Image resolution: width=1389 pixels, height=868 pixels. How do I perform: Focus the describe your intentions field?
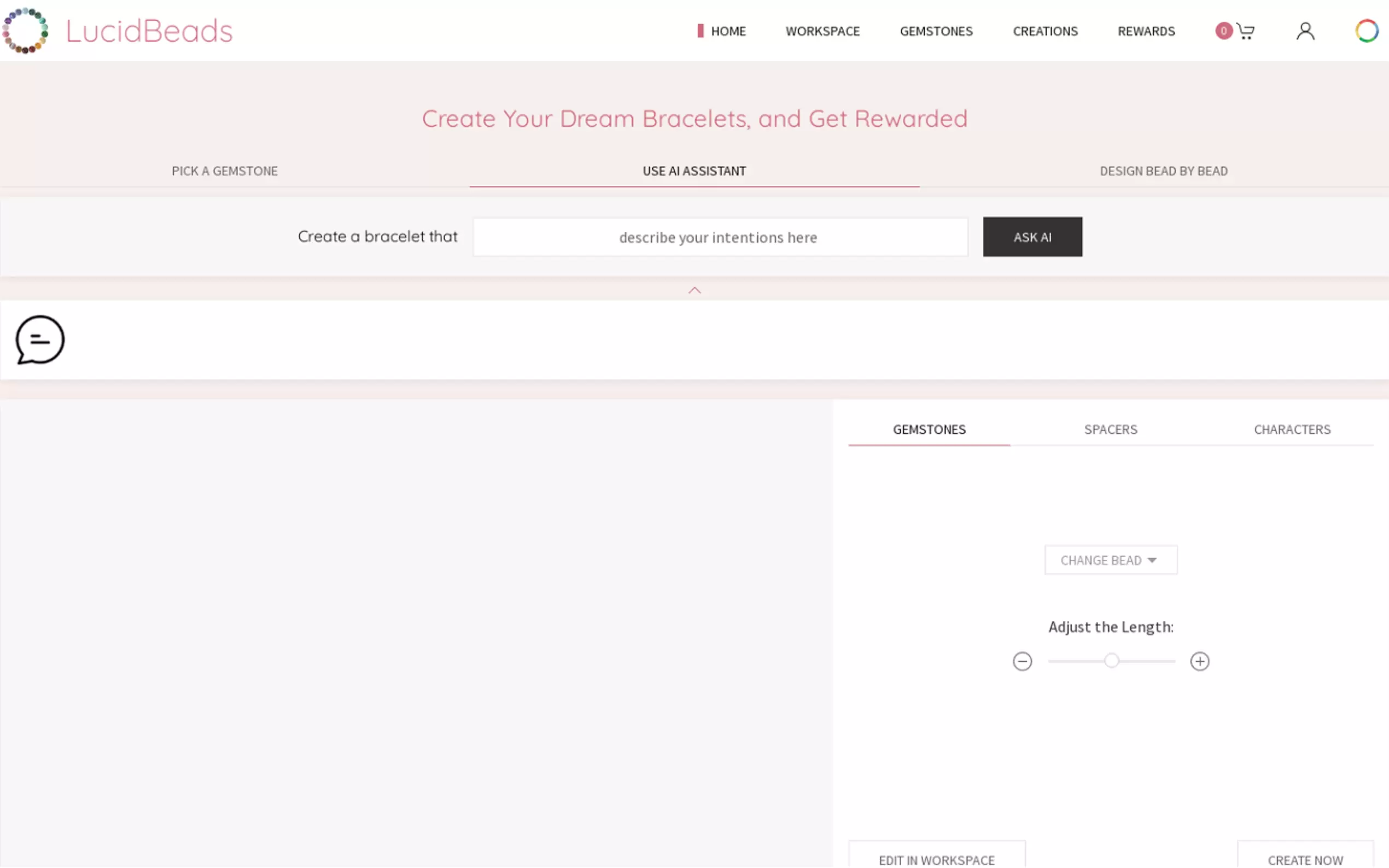tap(720, 237)
